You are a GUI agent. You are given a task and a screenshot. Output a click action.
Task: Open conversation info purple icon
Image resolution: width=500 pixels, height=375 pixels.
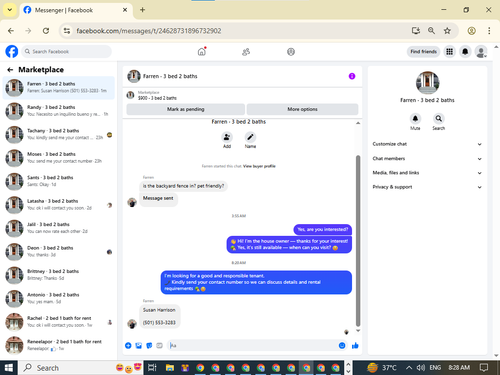tap(352, 76)
